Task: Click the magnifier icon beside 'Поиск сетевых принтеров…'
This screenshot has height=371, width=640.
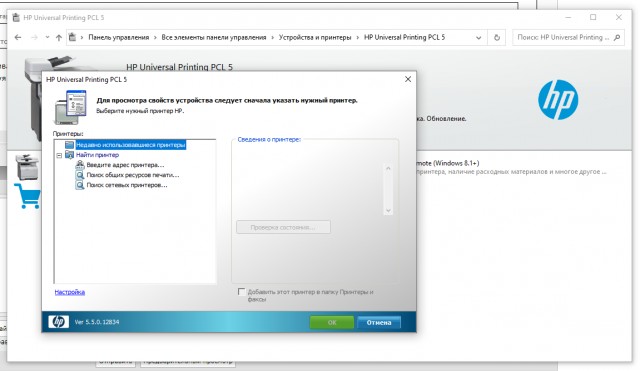Action: click(x=80, y=185)
